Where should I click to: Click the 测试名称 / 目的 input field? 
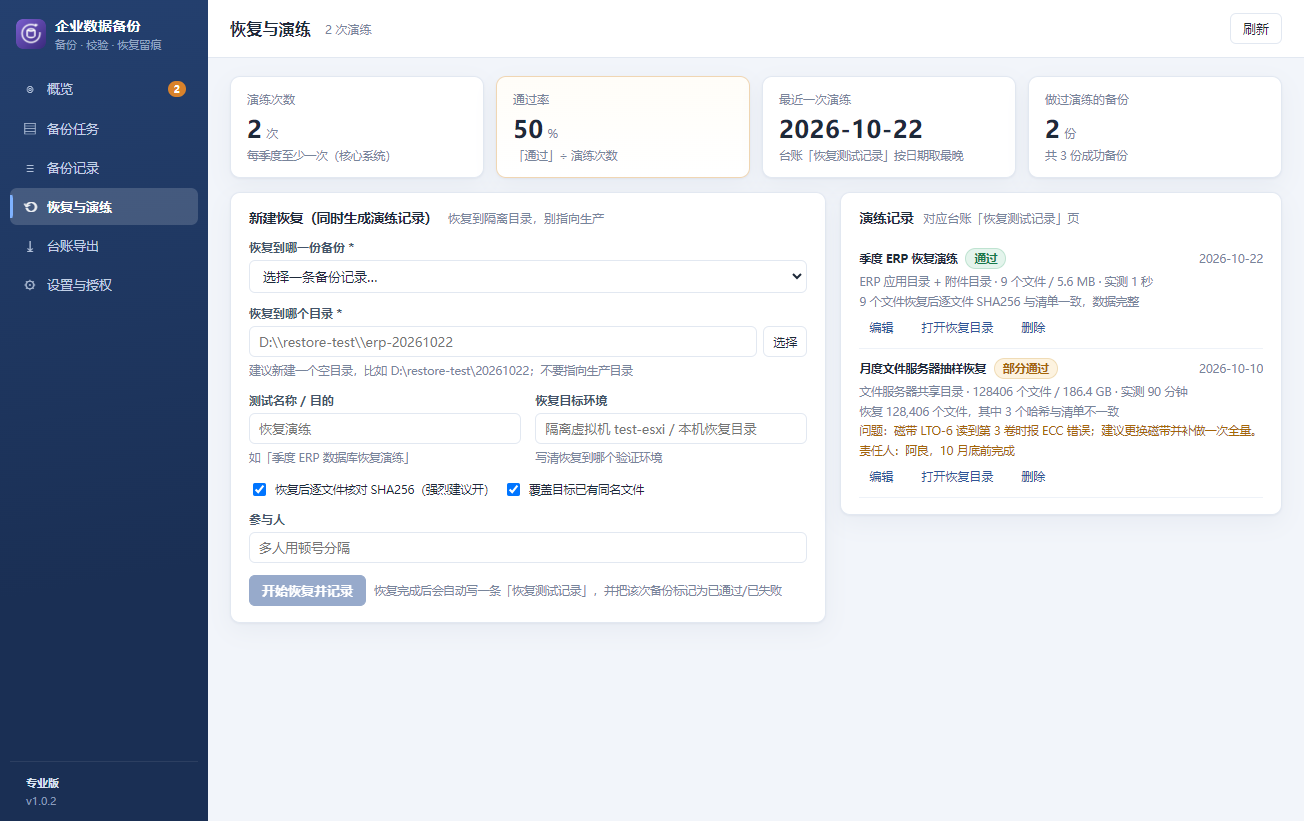pyautogui.click(x=385, y=429)
